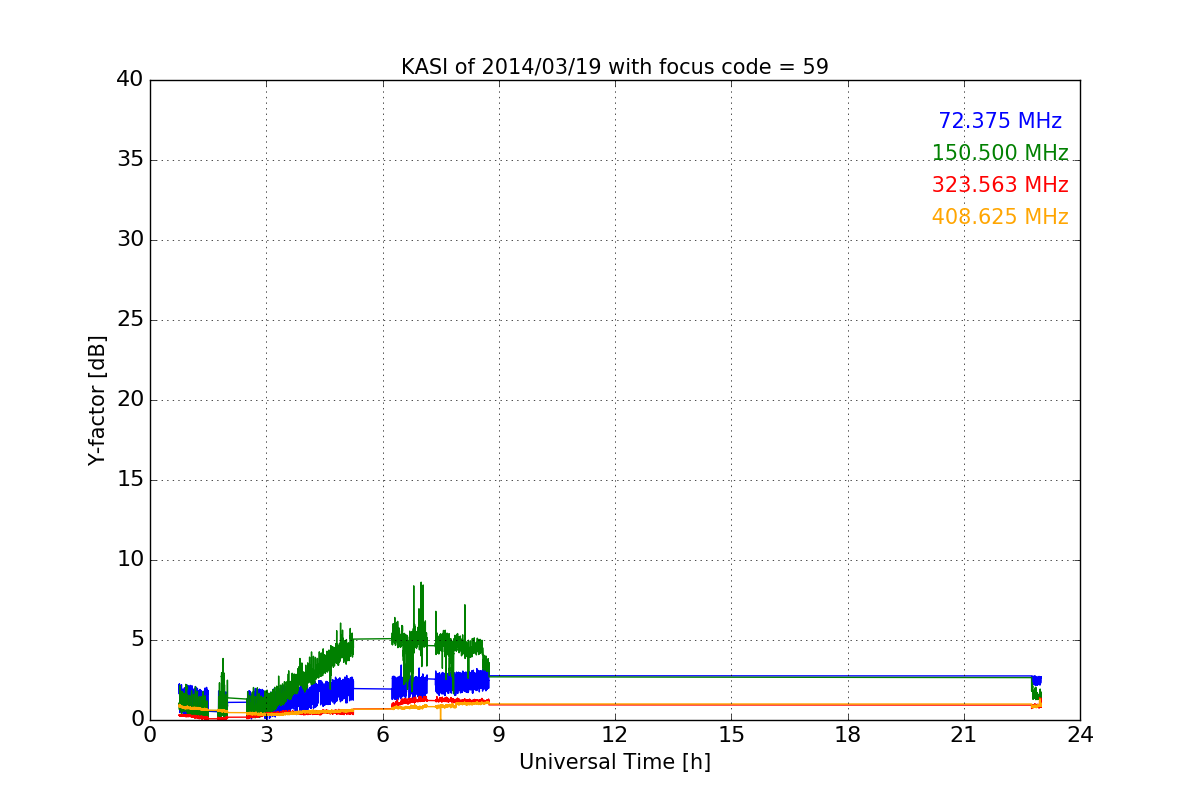The height and width of the screenshot is (800, 1200).
Task: Click x-axis tick label 21
Action: (964, 735)
